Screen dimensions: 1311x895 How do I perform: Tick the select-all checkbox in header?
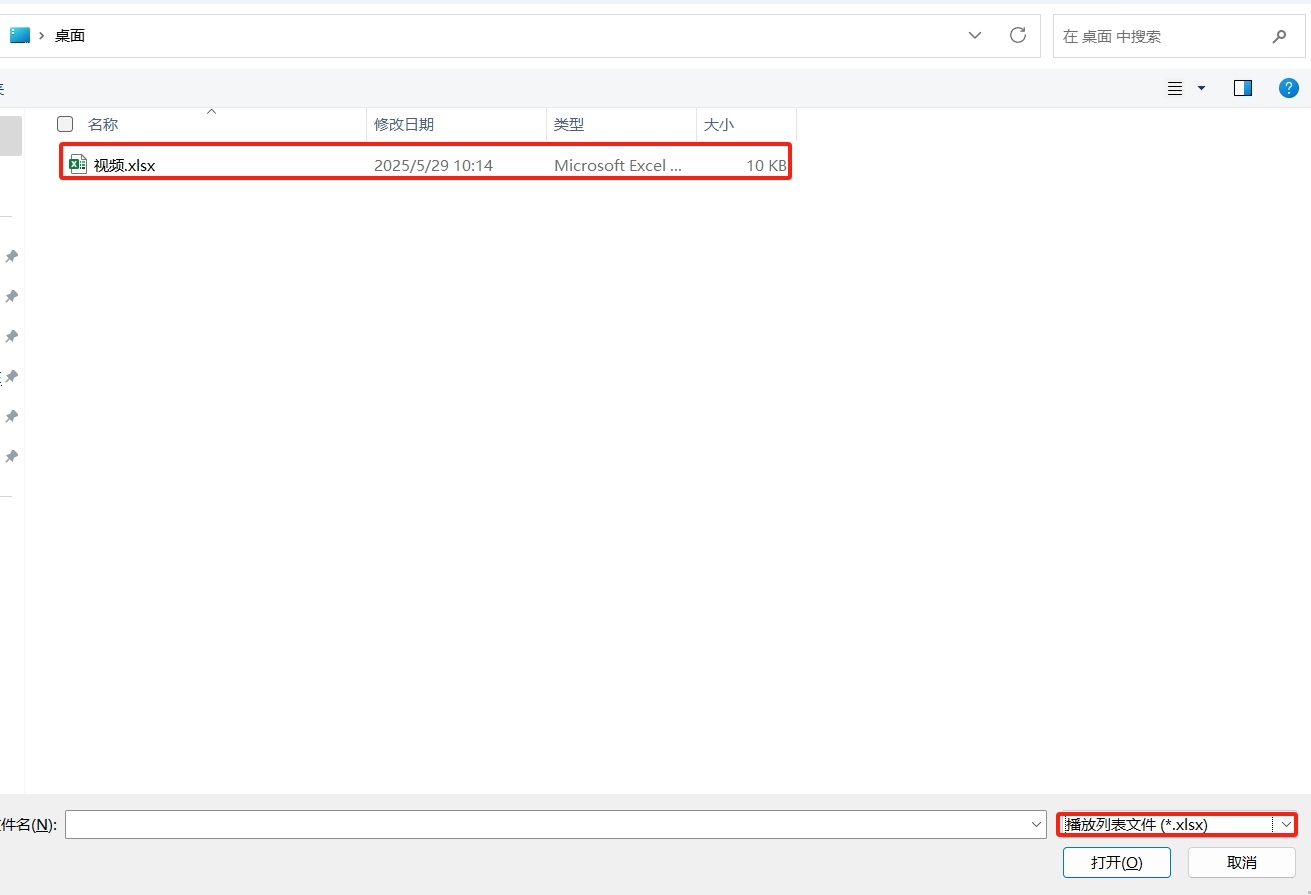65,124
